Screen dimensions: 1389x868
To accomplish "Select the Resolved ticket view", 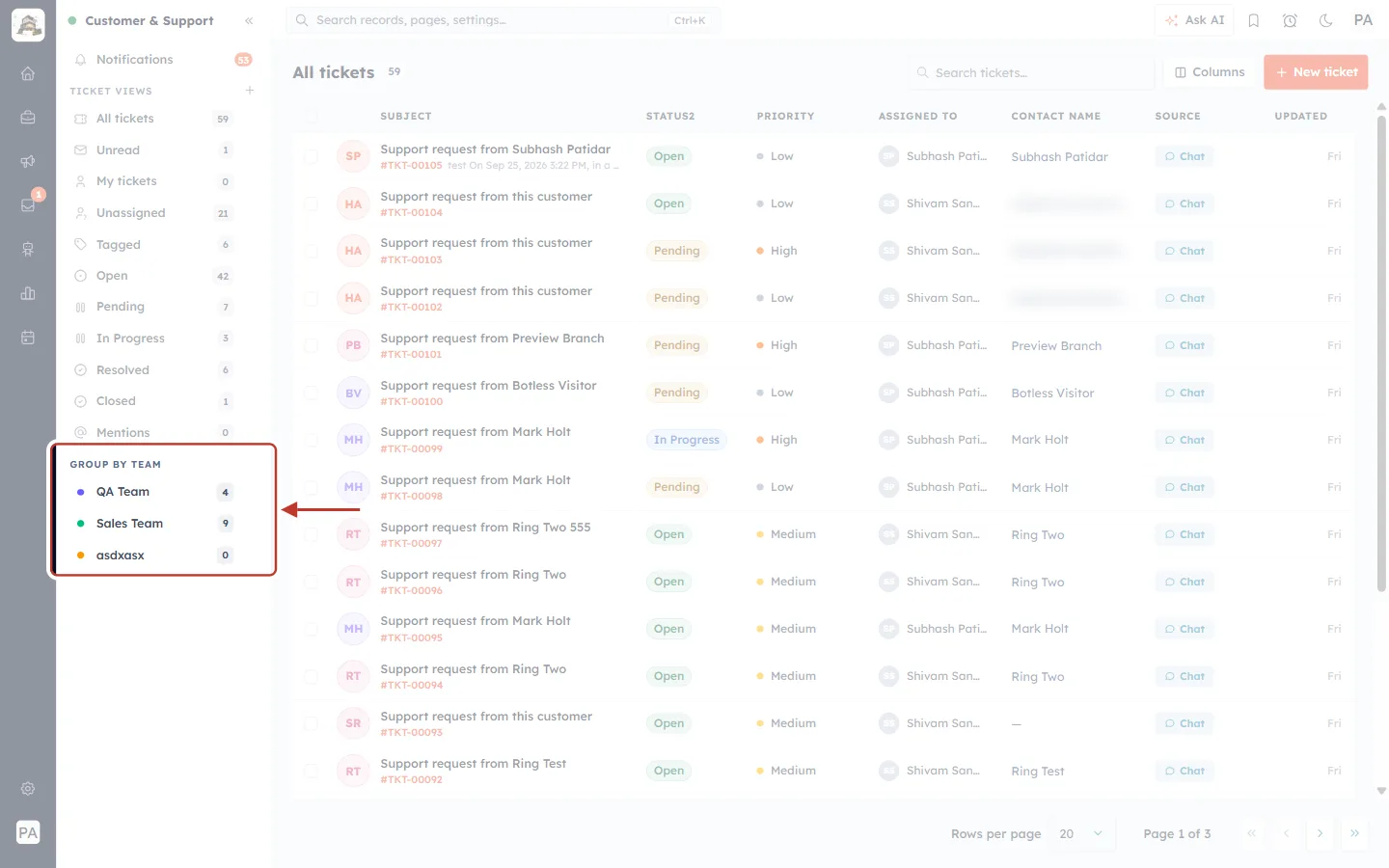I will [152, 370].
